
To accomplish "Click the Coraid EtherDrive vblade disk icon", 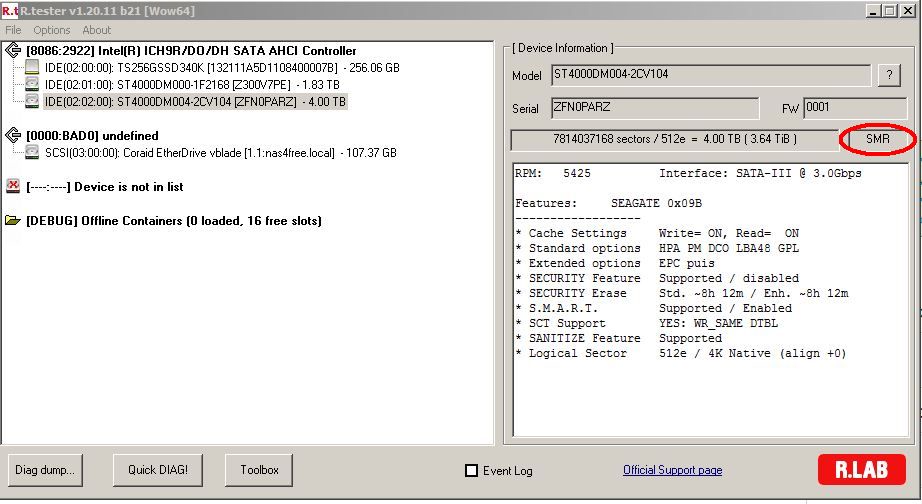I will [32, 152].
